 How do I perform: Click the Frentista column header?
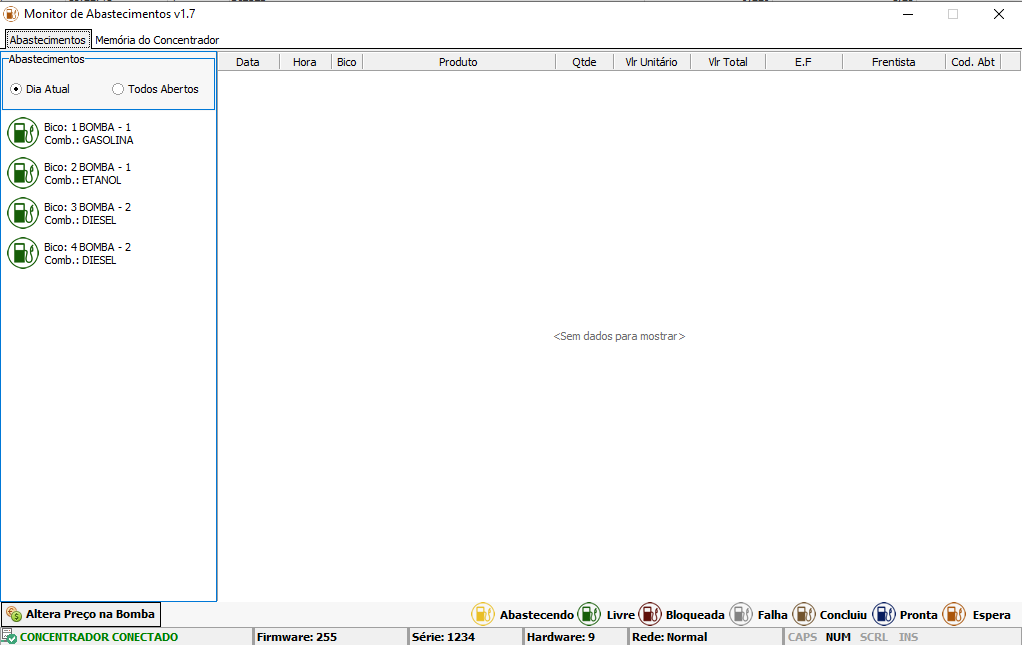[x=893, y=62]
